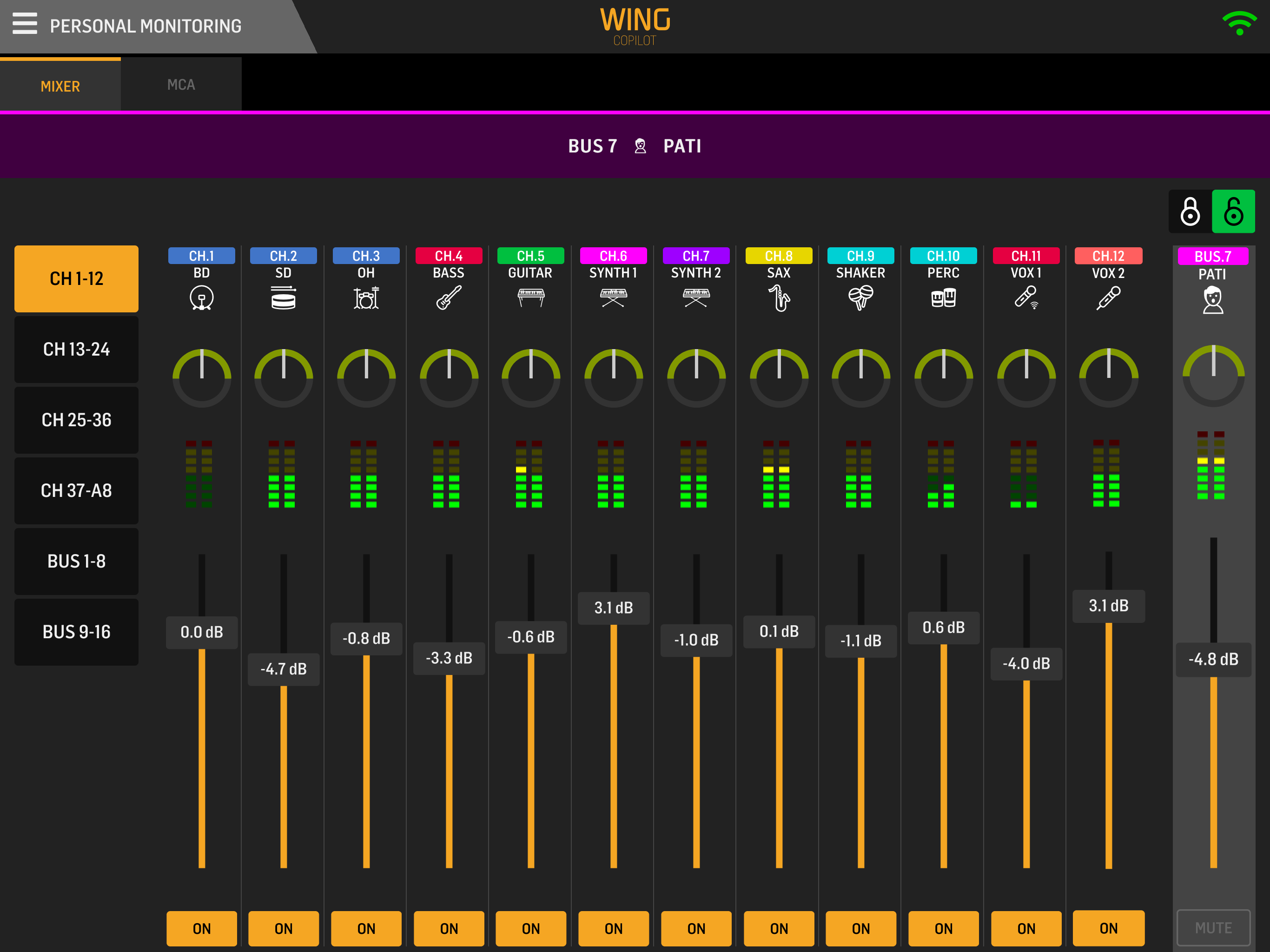This screenshot has width=1270, height=952.
Task: Click the bass guitar icon on CH.4
Action: (x=449, y=298)
